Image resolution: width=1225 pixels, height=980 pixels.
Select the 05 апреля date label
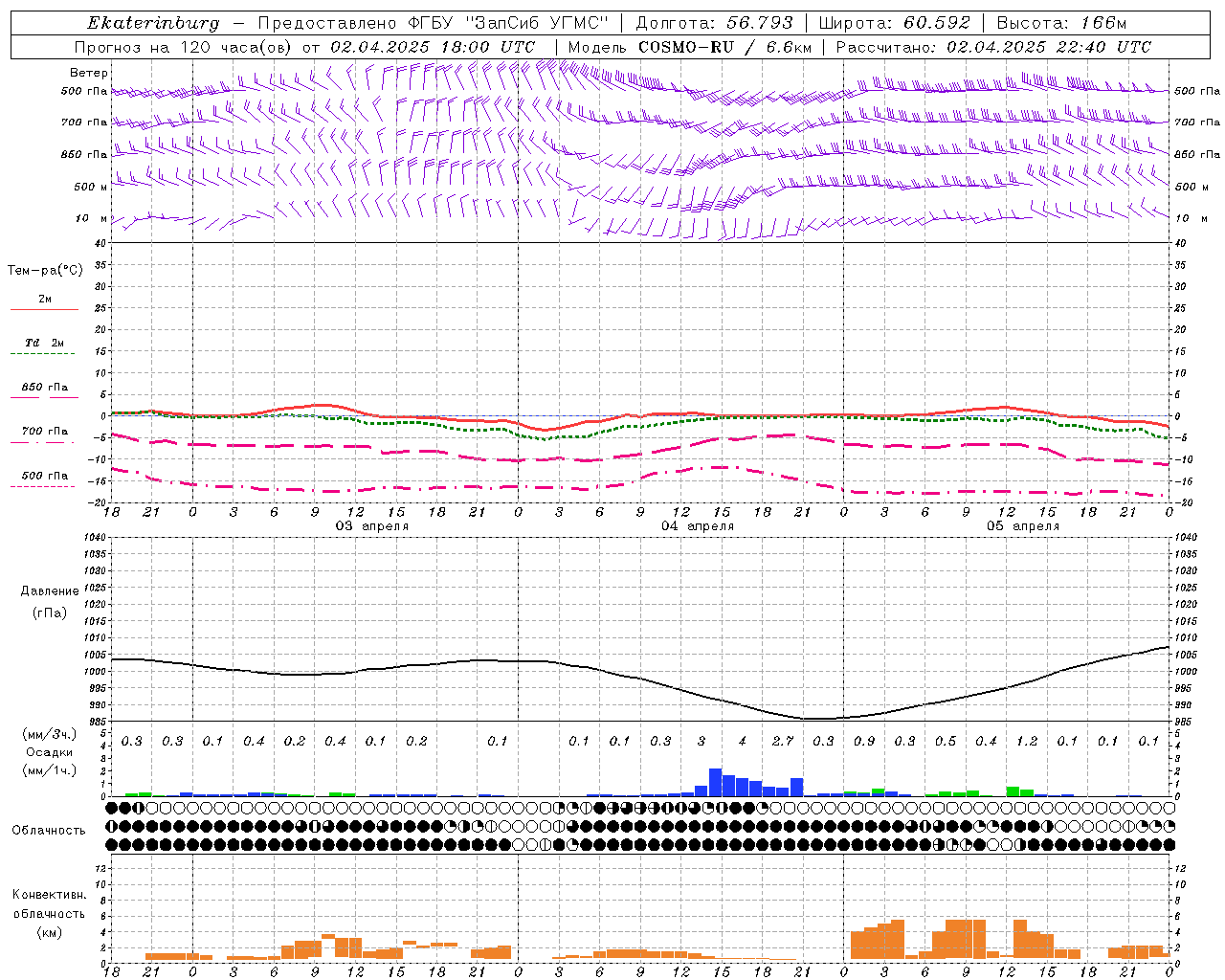pyautogui.click(x=1023, y=526)
